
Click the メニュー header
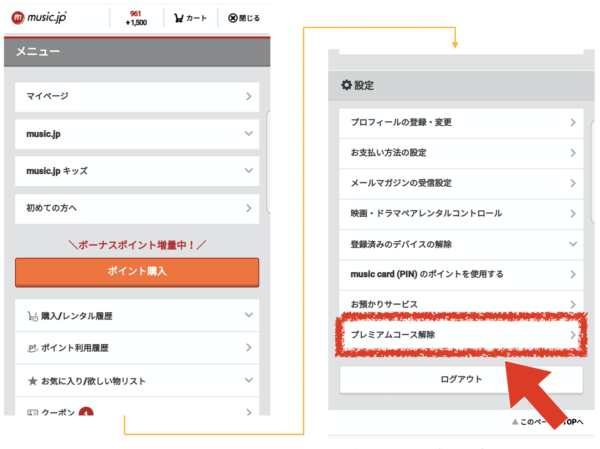(x=137, y=52)
